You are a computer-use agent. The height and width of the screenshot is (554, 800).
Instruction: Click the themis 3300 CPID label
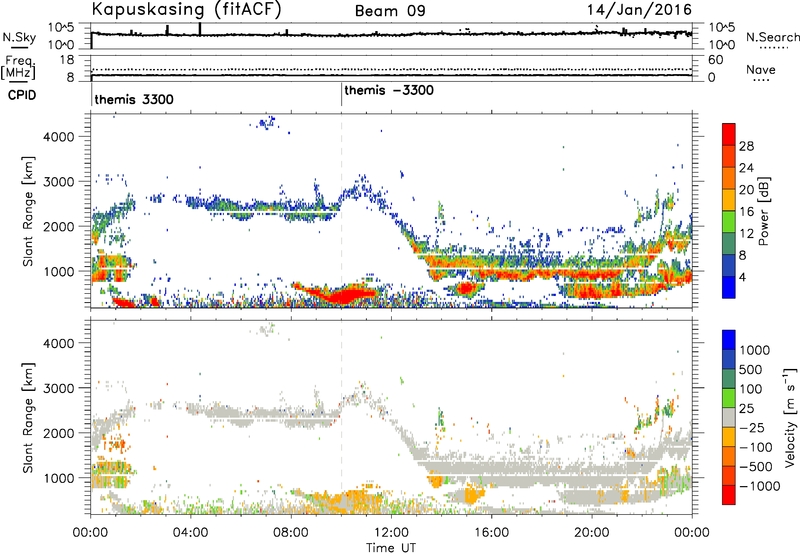click(134, 99)
